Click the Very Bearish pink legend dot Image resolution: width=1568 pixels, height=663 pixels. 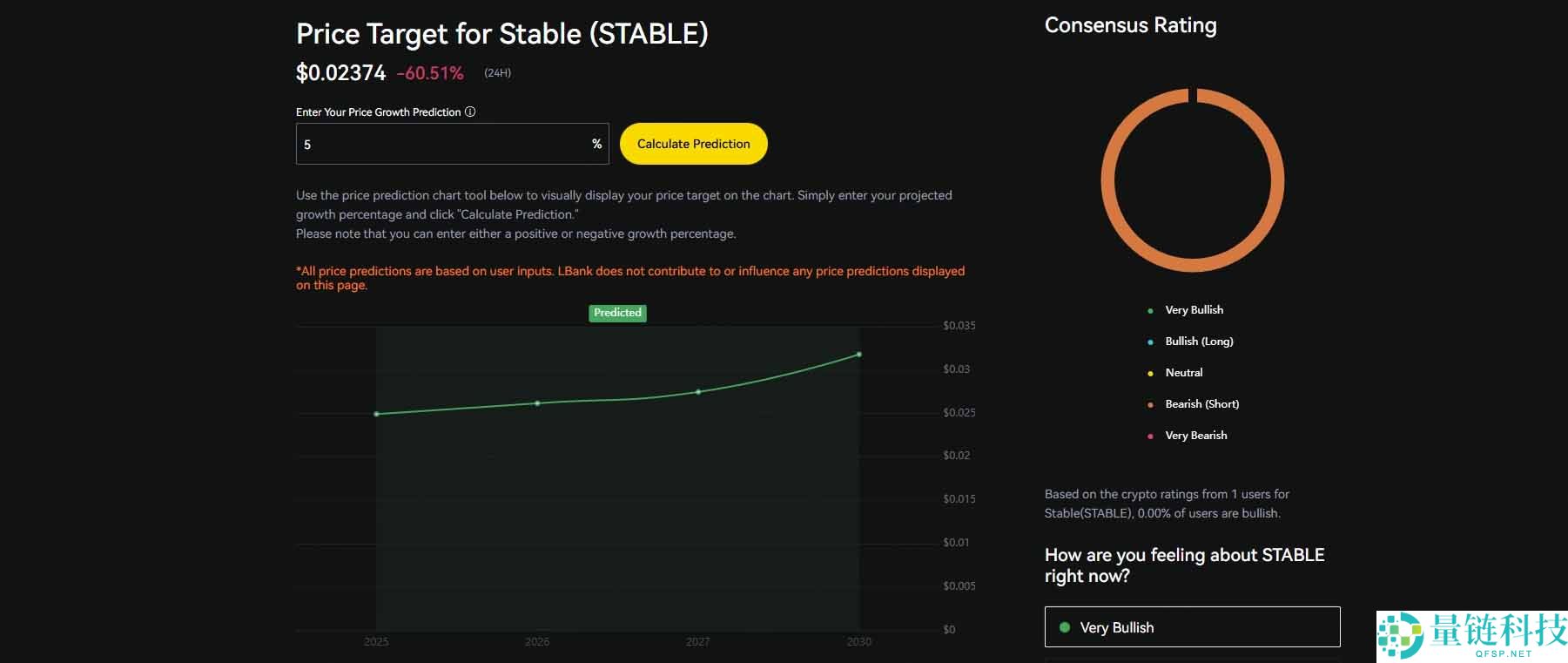[x=1151, y=435]
